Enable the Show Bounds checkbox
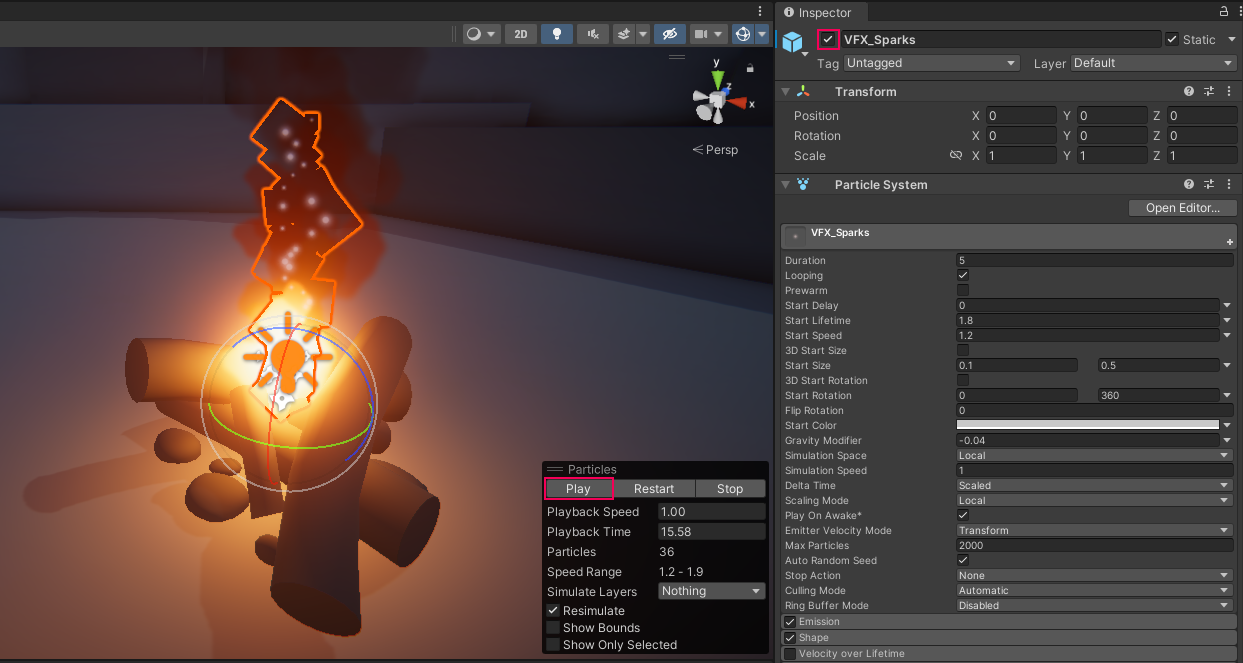Screen dimensions: 1243x663 553,628
